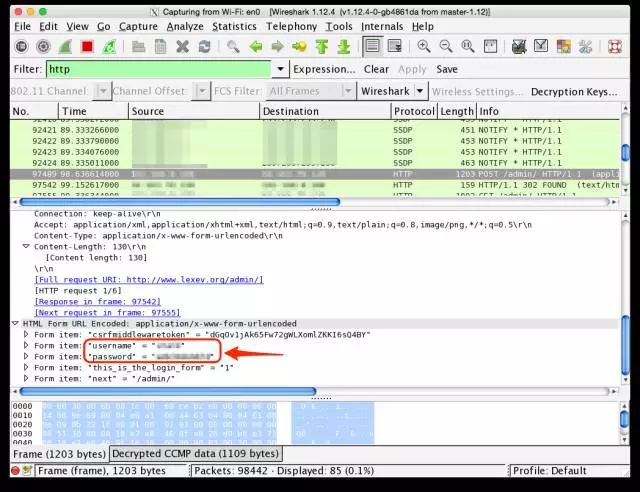Viewport: 640px width, 492px height.
Task: Click the lifebuoy Help icon in toolbar
Action: (613, 46)
